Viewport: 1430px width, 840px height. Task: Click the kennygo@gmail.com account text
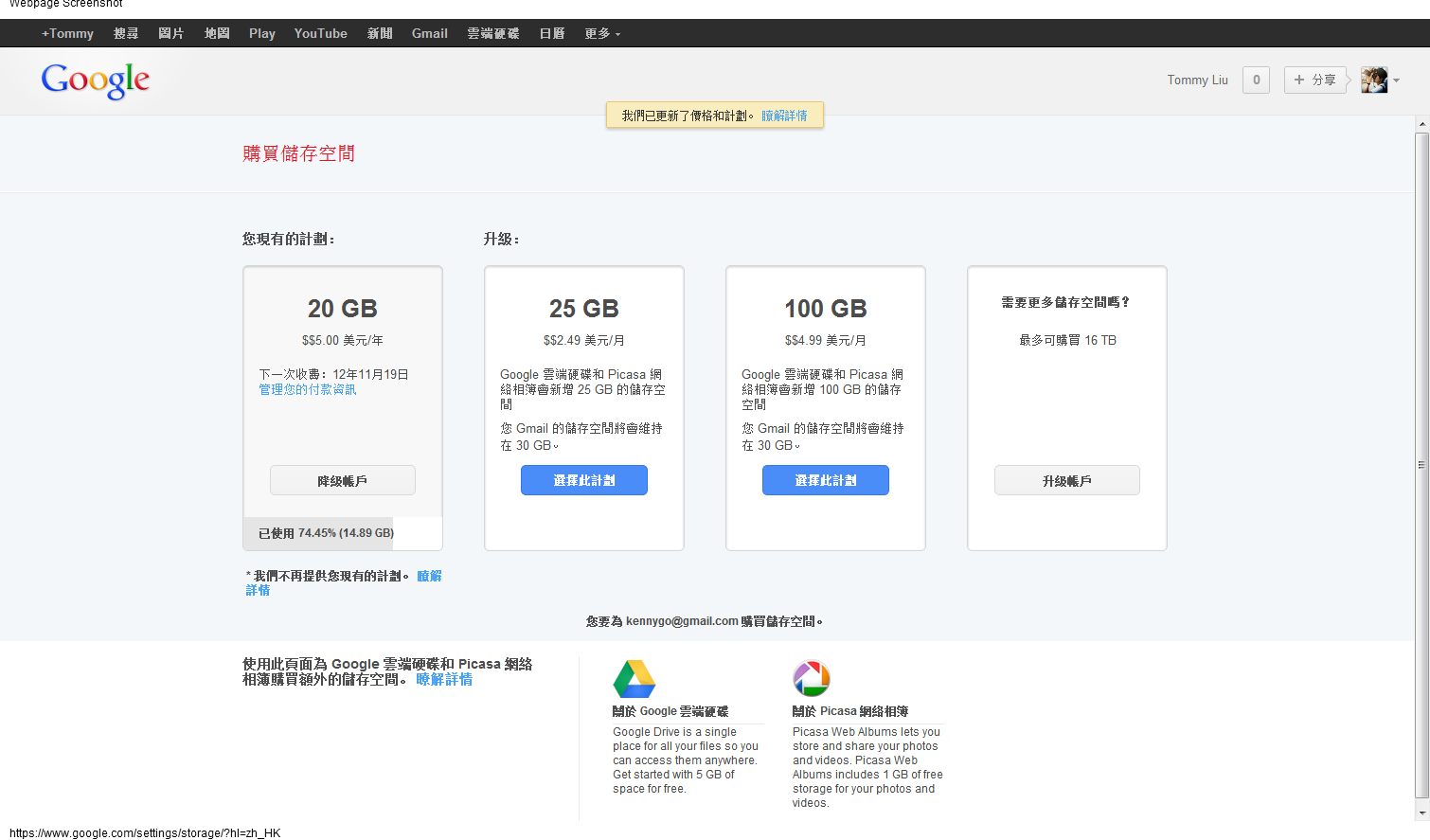coord(682,621)
